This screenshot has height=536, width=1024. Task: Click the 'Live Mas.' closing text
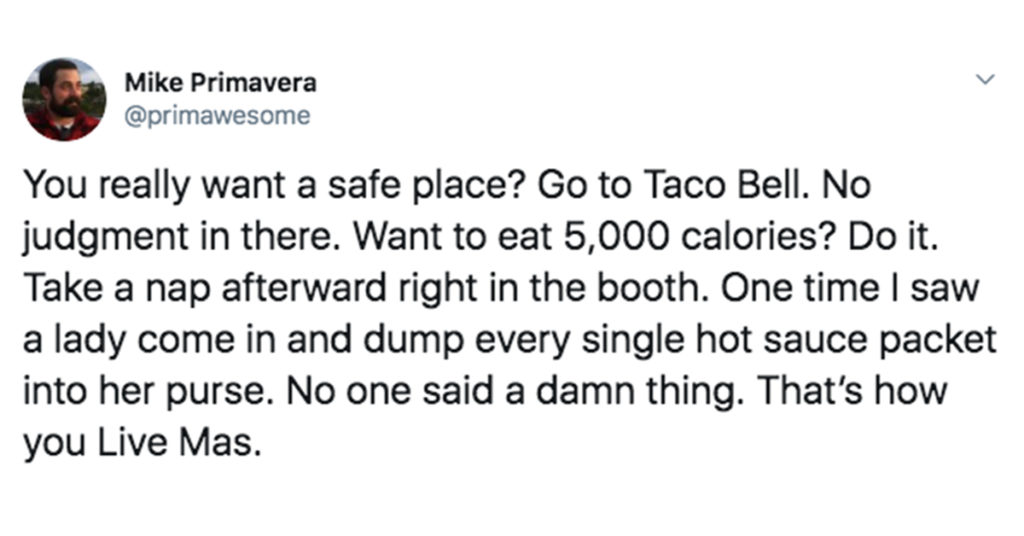click(x=180, y=443)
